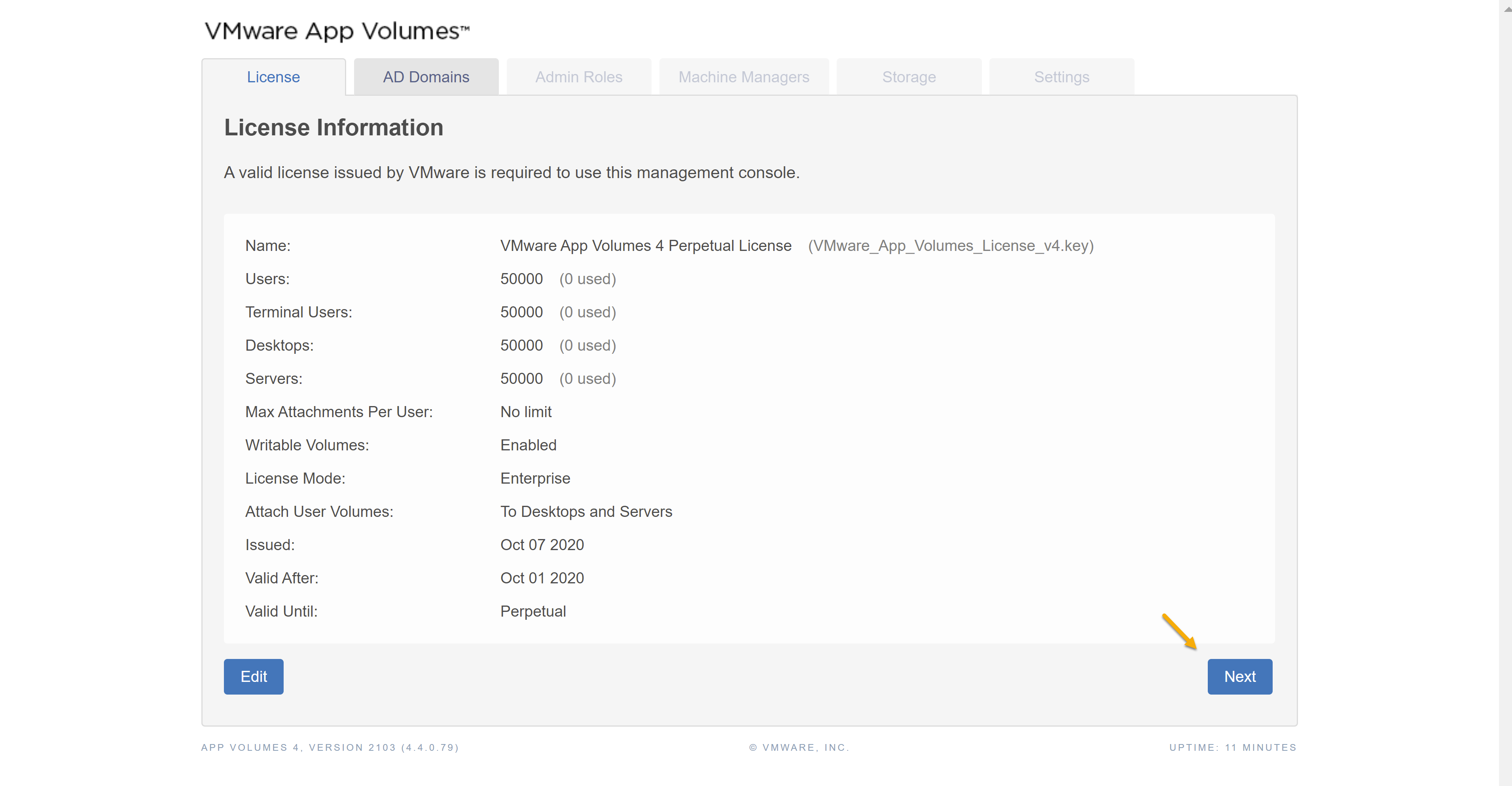Screen dimensions: 1512x786
Task: Switch to the AD Domains tab
Action: click(x=426, y=77)
